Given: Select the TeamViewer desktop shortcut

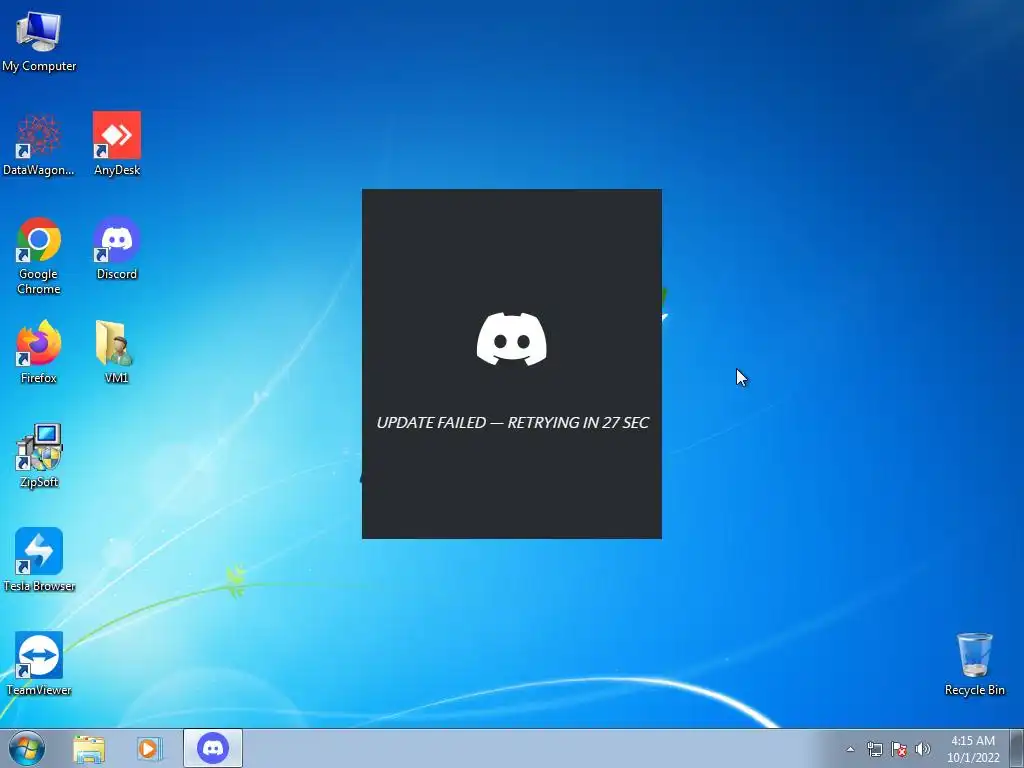Looking at the screenshot, I should point(39,664).
